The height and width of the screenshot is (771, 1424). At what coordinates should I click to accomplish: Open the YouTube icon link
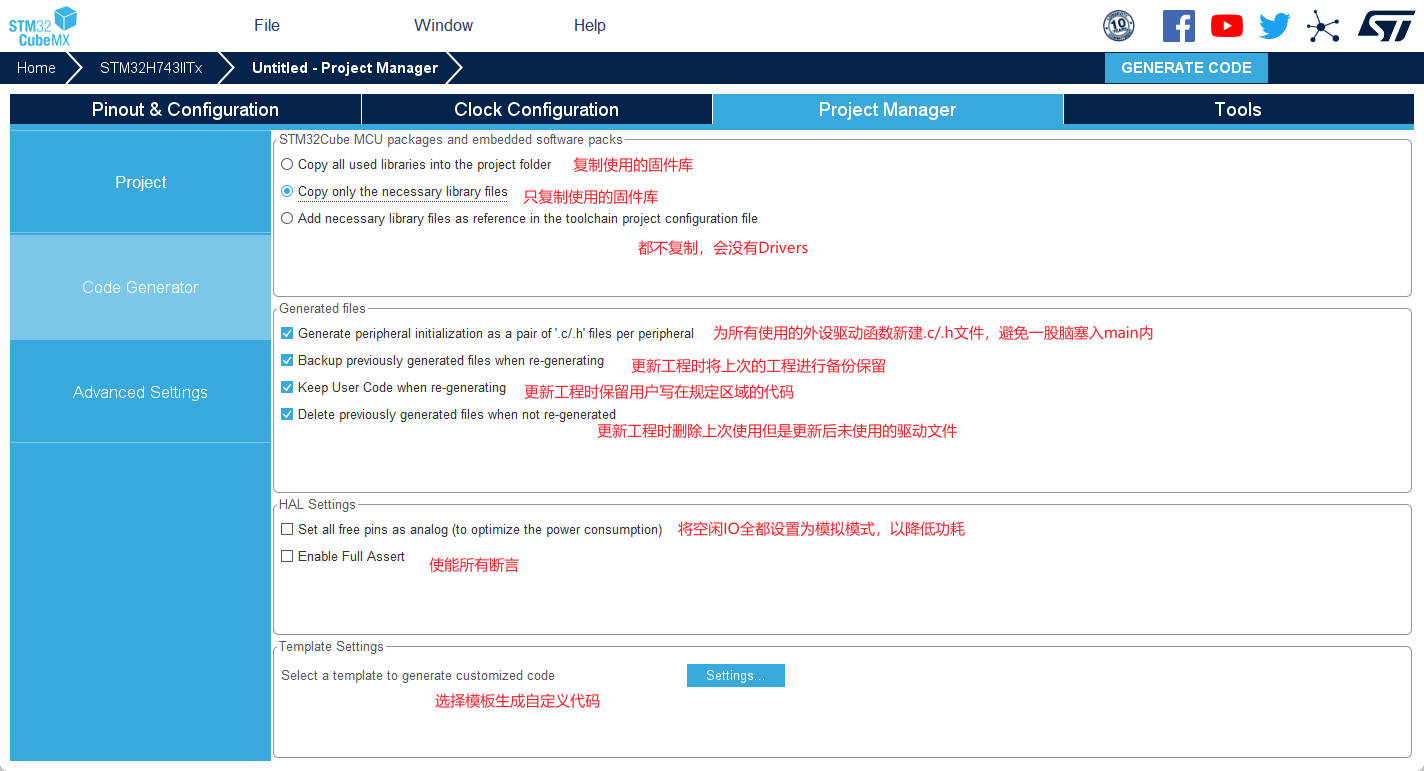pos(1227,26)
